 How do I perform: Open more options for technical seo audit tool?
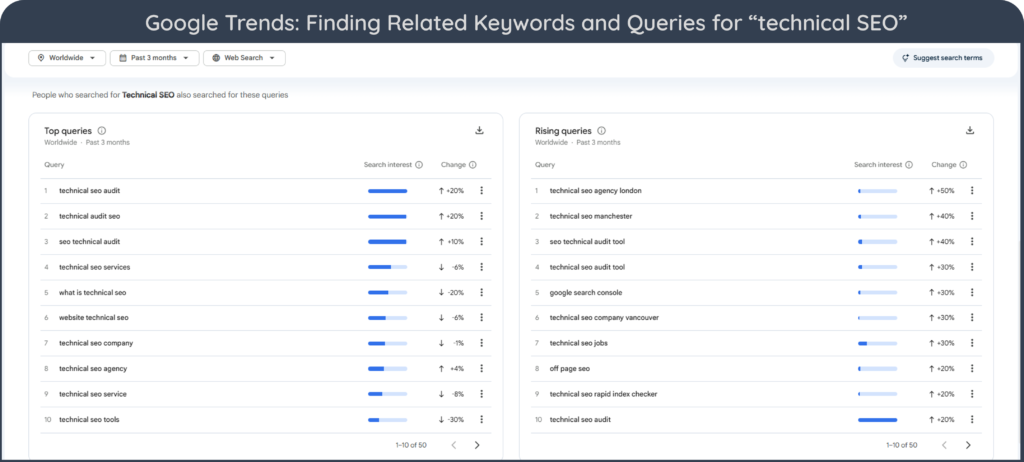point(972,267)
